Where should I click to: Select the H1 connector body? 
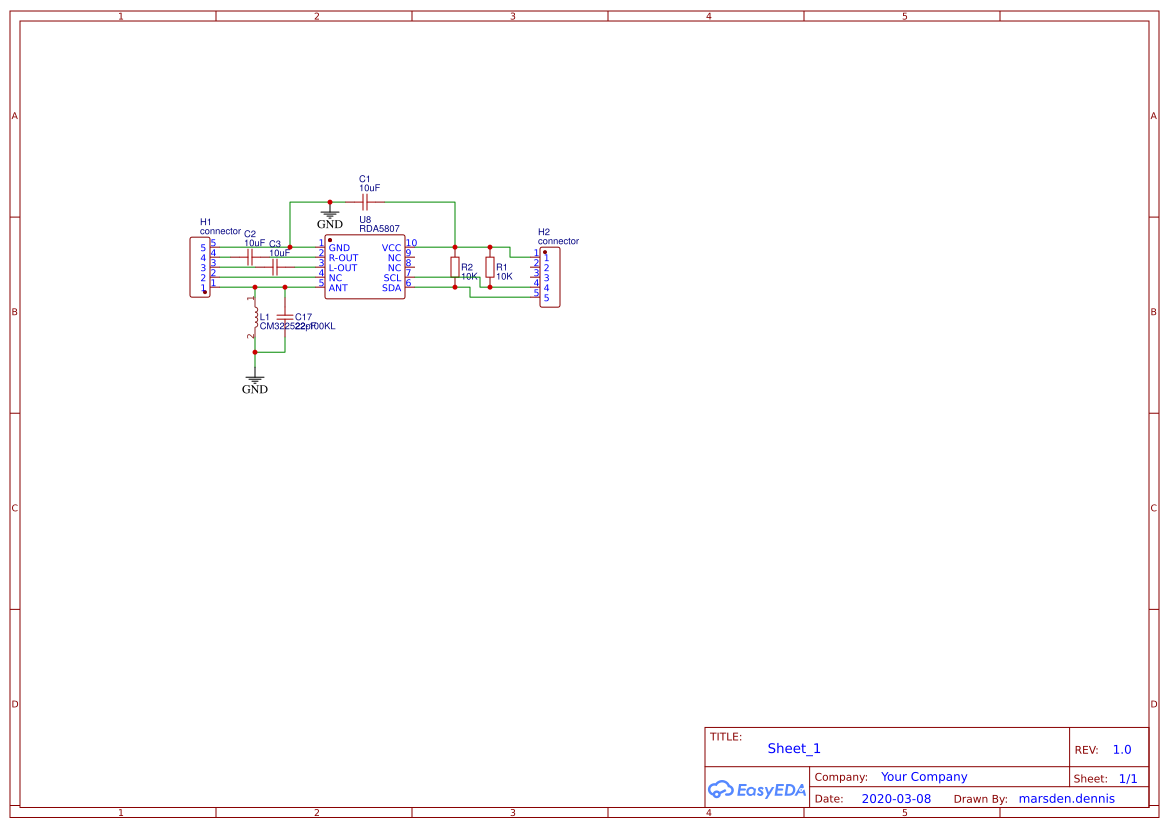coord(196,267)
